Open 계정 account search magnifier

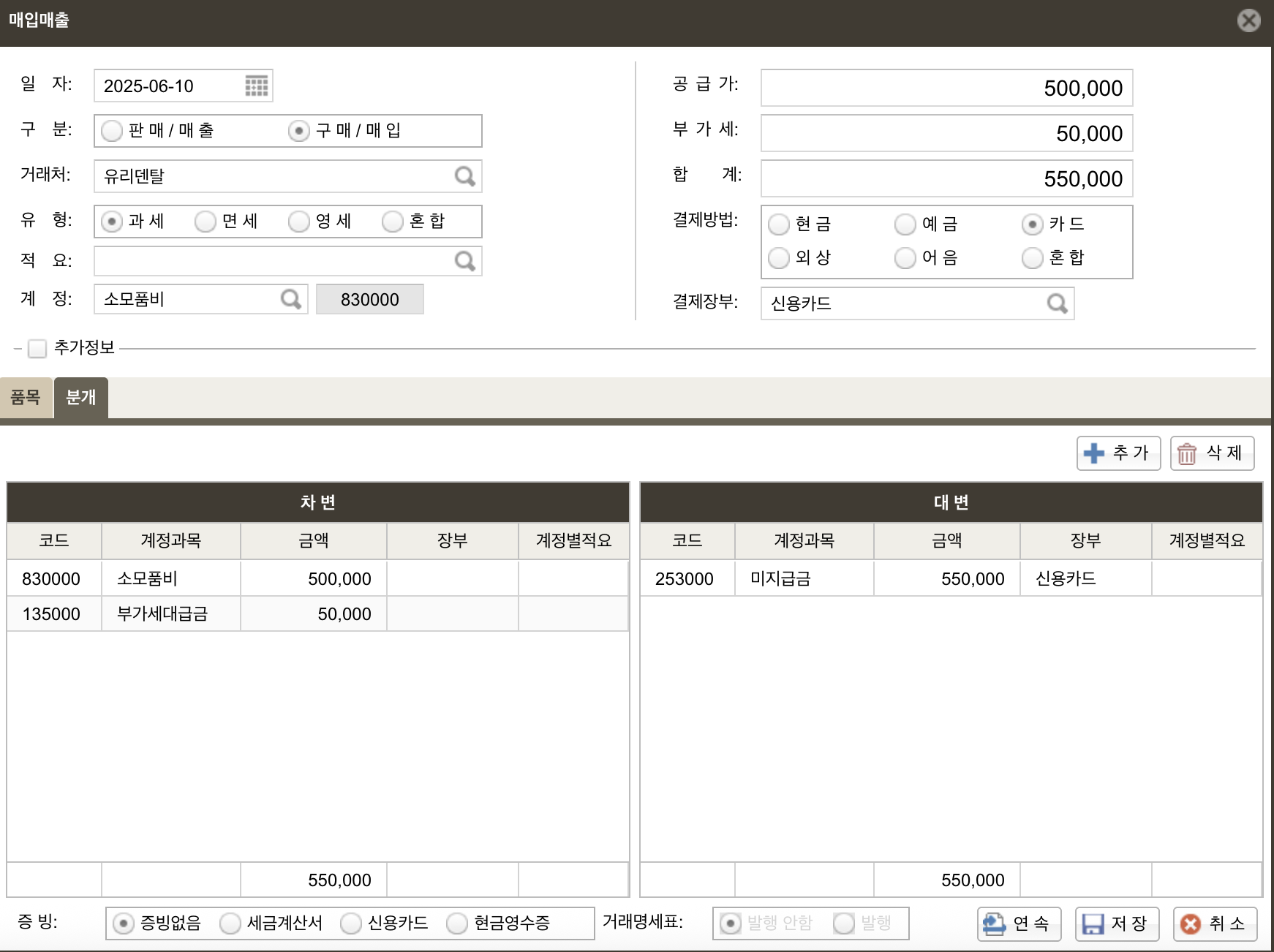click(x=291, y=299)
